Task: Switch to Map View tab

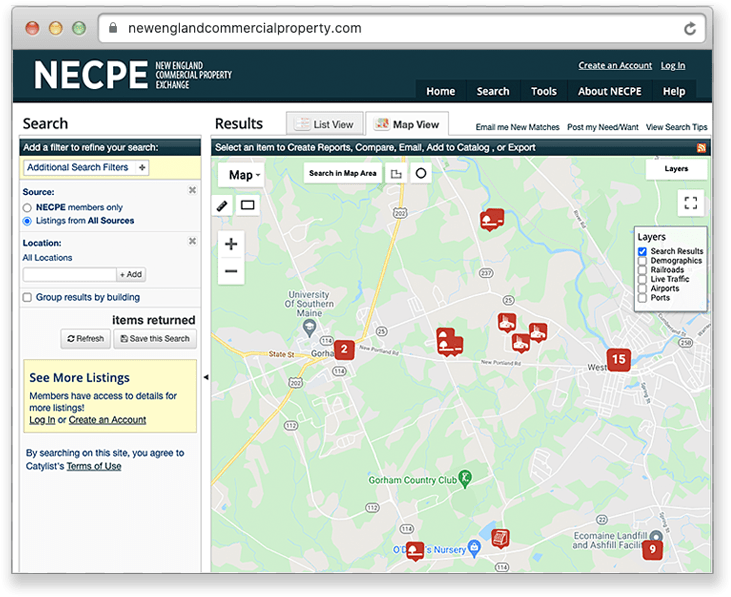Action: click(407, 124)
